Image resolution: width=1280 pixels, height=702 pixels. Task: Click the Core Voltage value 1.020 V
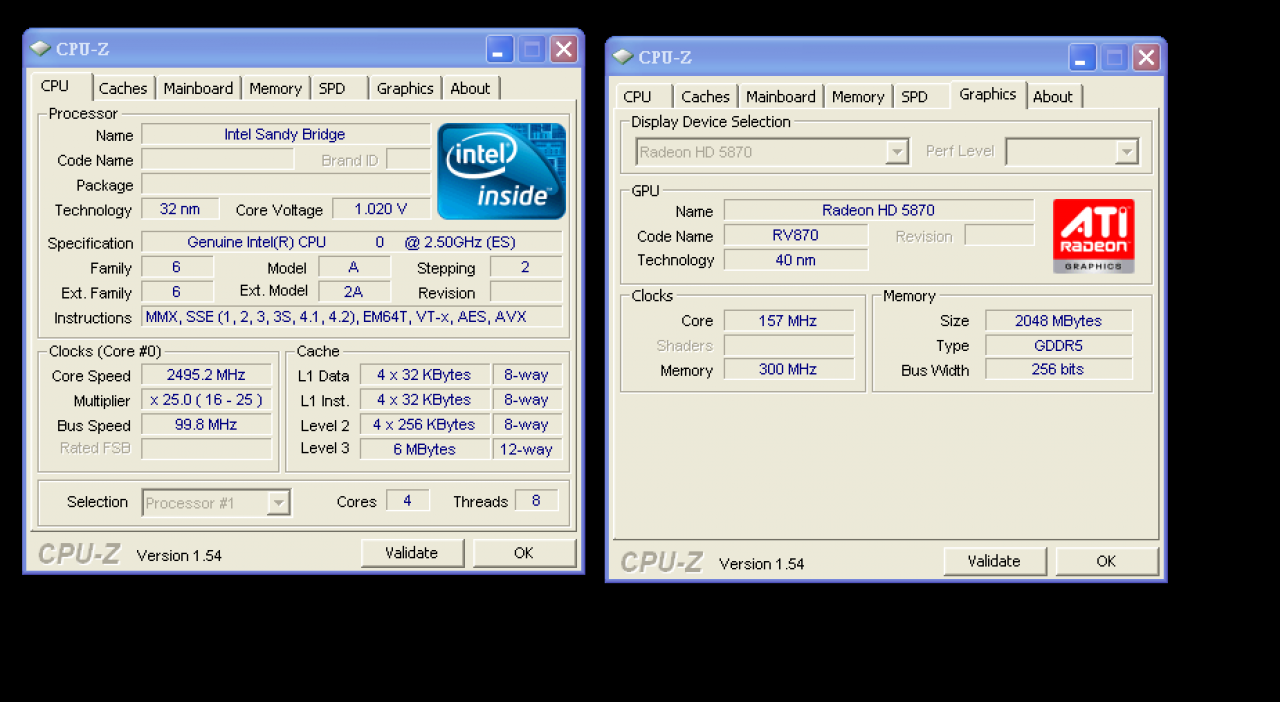(381, 209)
